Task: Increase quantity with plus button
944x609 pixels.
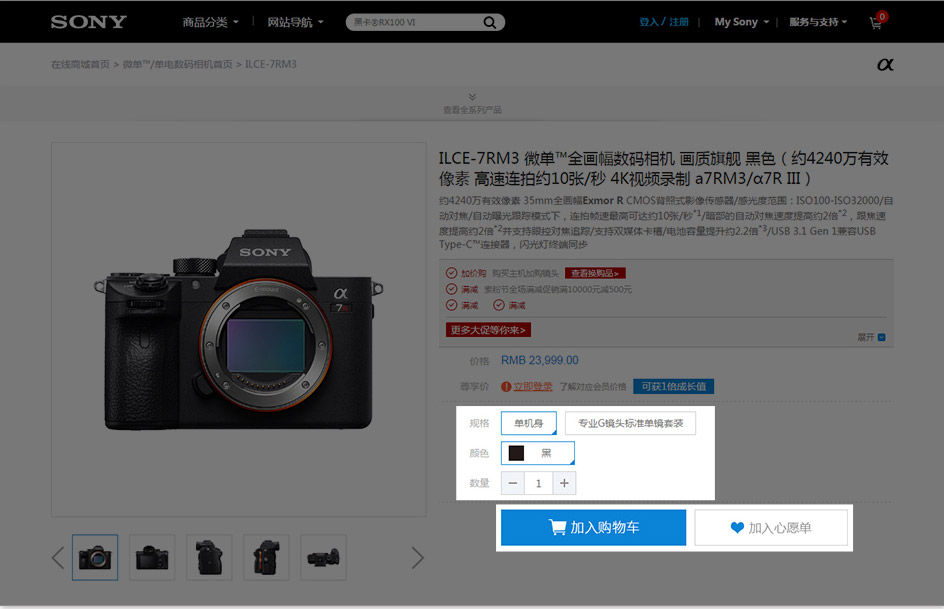Action: (564, 483)
